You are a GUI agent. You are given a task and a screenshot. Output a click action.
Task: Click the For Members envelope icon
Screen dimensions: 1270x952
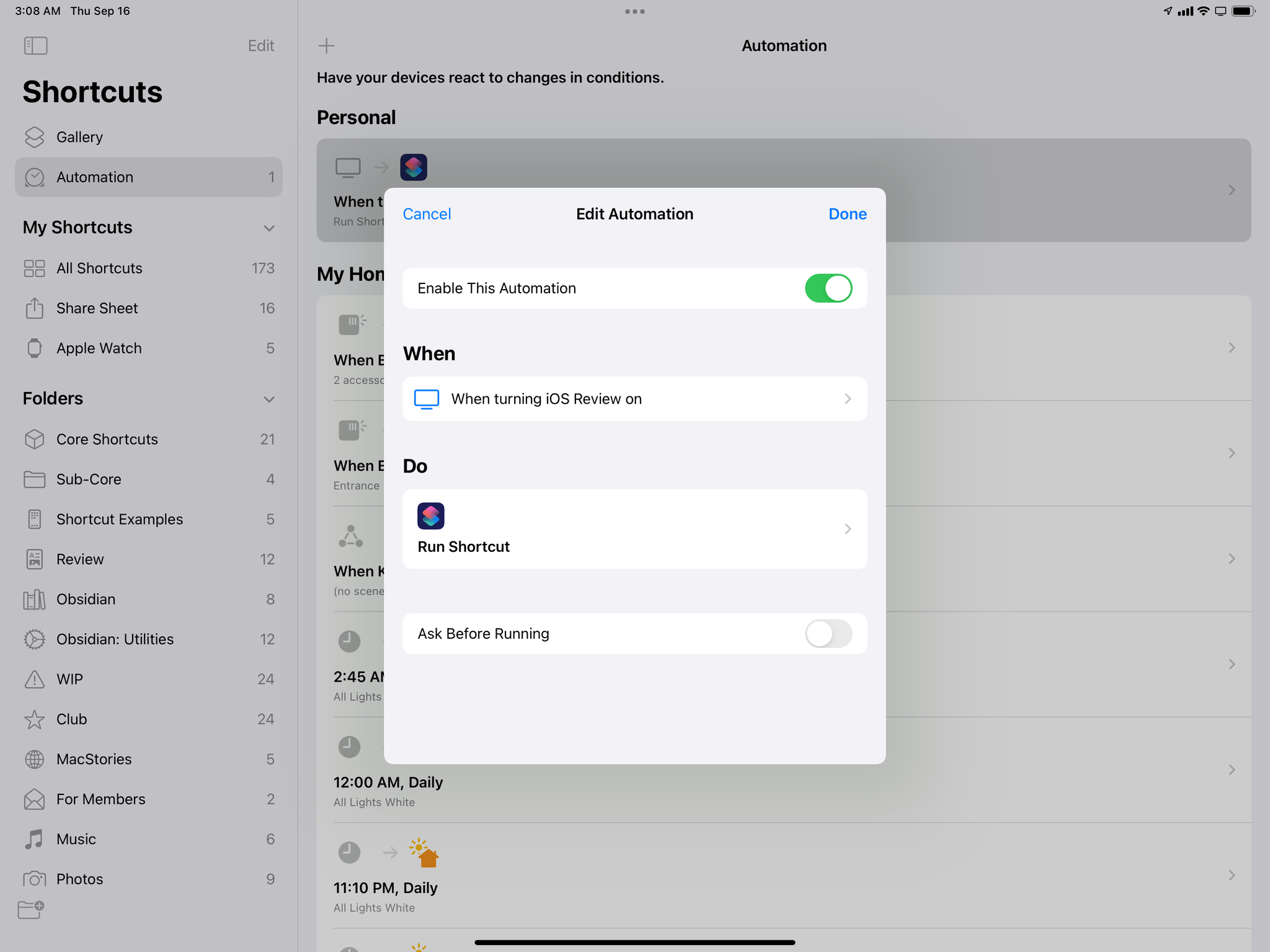coord(35,799)
